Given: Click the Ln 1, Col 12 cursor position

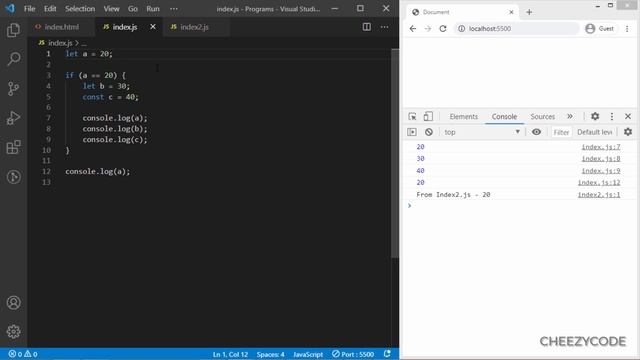Looking at the screenshot, I should [x=230, y=354].
